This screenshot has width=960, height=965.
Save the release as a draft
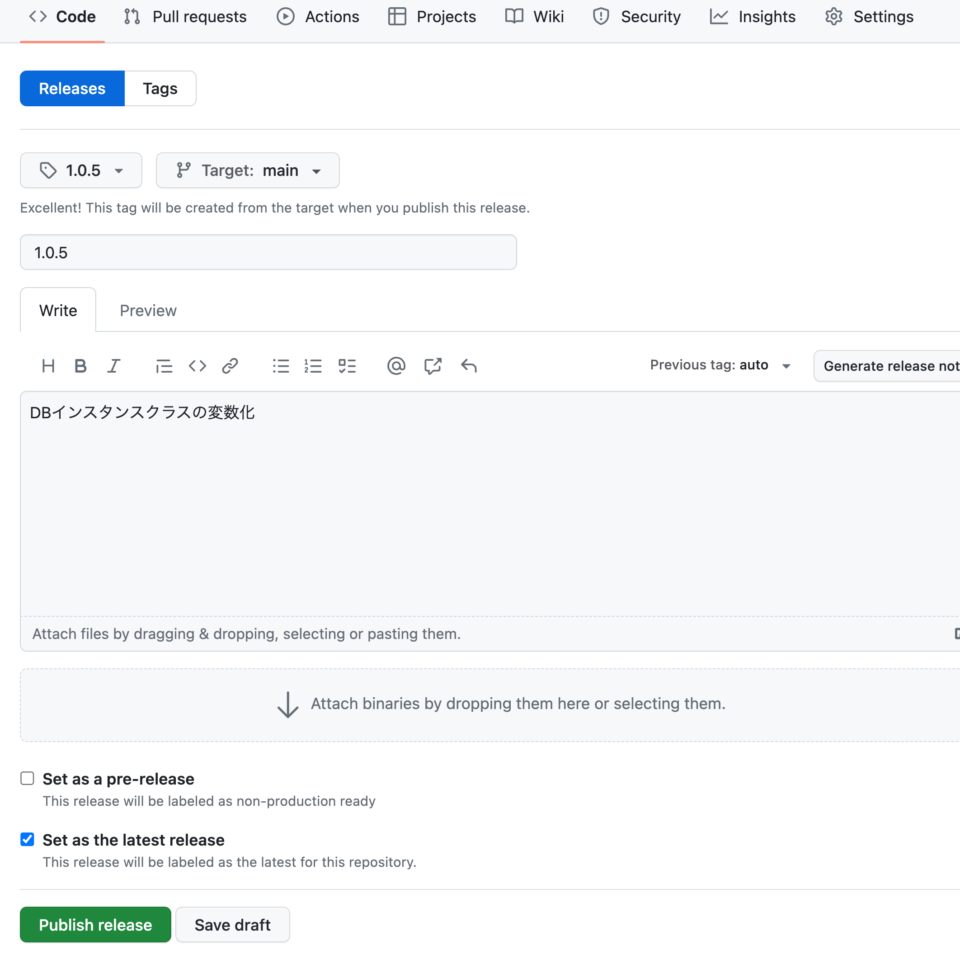click(232, 924)
